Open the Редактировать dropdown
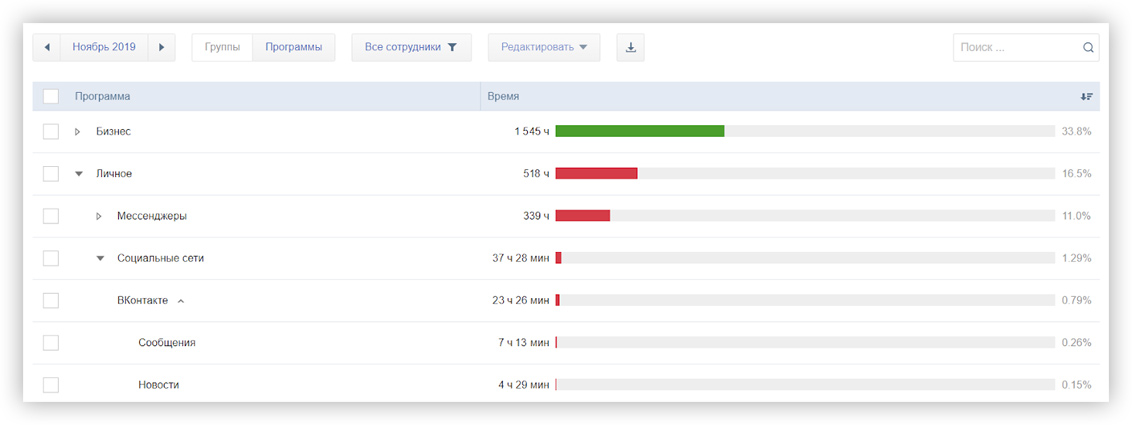This screenshot has width=1132, height=425. [x=543, y=47]
